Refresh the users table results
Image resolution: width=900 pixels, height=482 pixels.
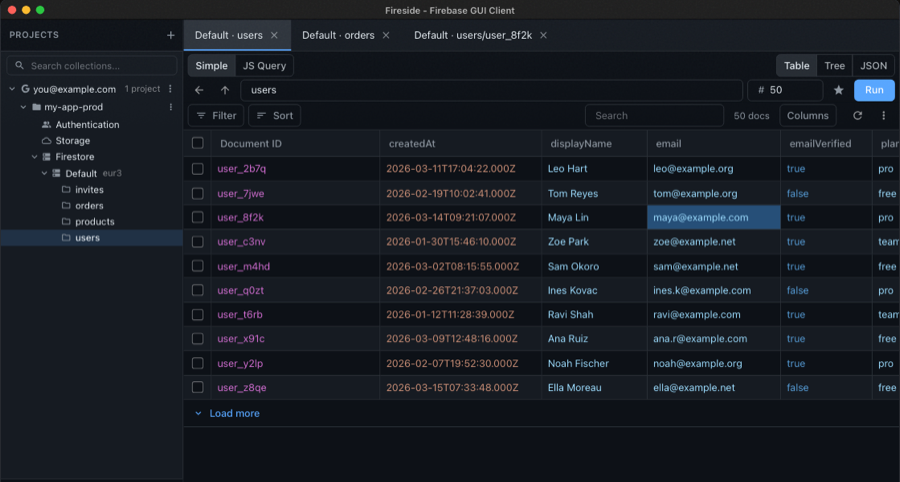point(858,115)
